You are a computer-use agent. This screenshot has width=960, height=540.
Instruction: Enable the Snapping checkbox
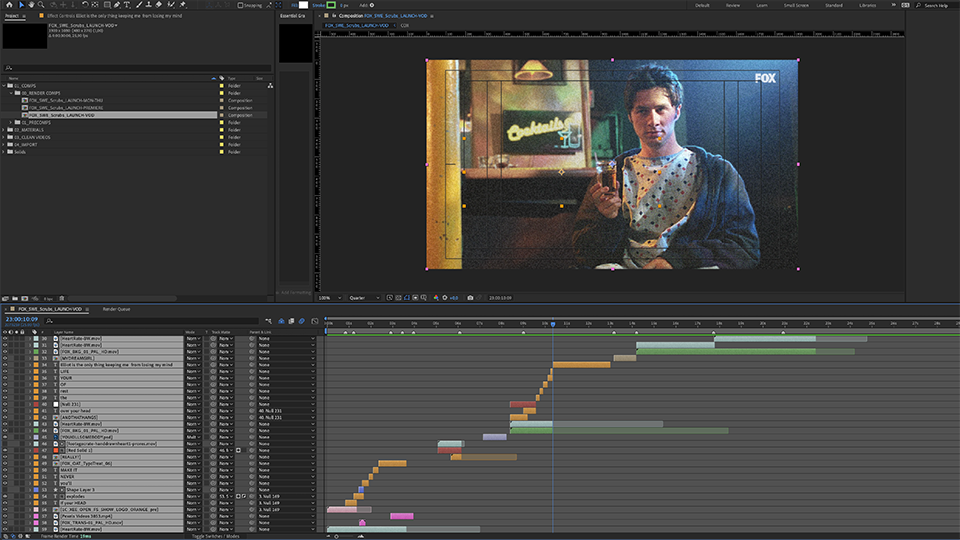tap(241, 5)
